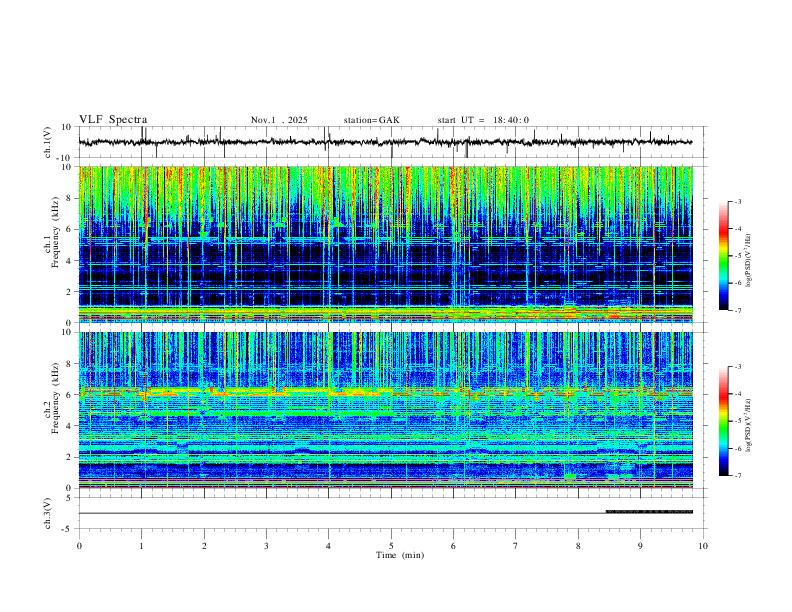Click the -7 label on ch.2 color bar
Screen dimensions: 792x612
(x=737, y=476)
